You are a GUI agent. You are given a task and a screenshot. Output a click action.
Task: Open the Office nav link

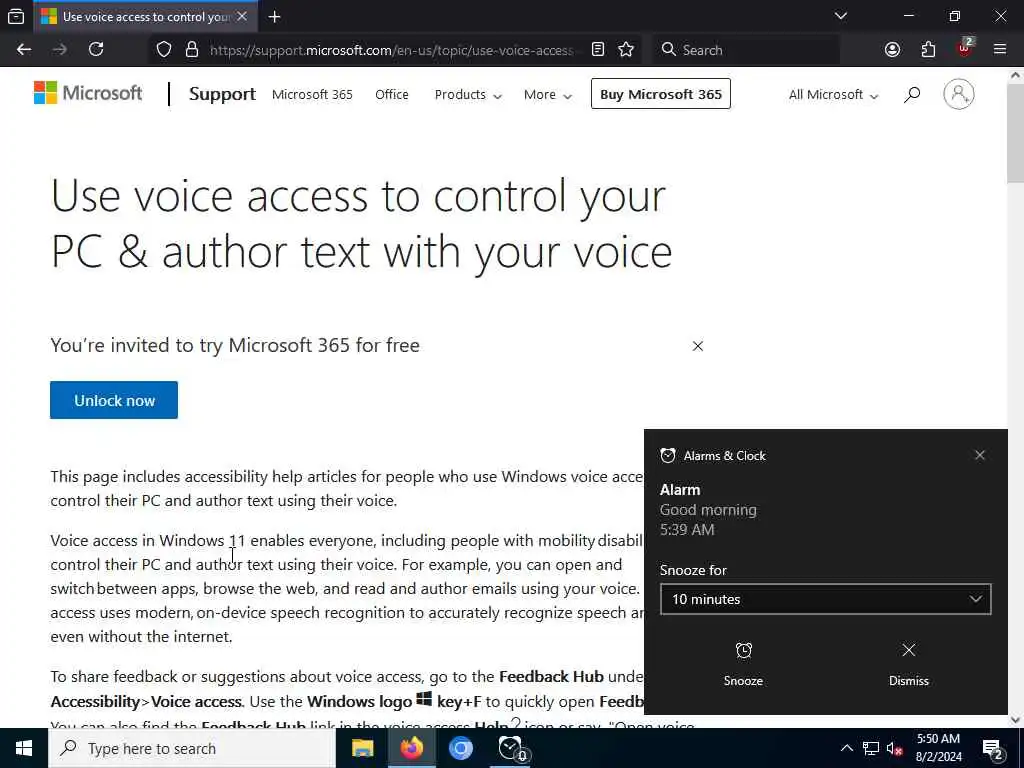click(392, 95)
